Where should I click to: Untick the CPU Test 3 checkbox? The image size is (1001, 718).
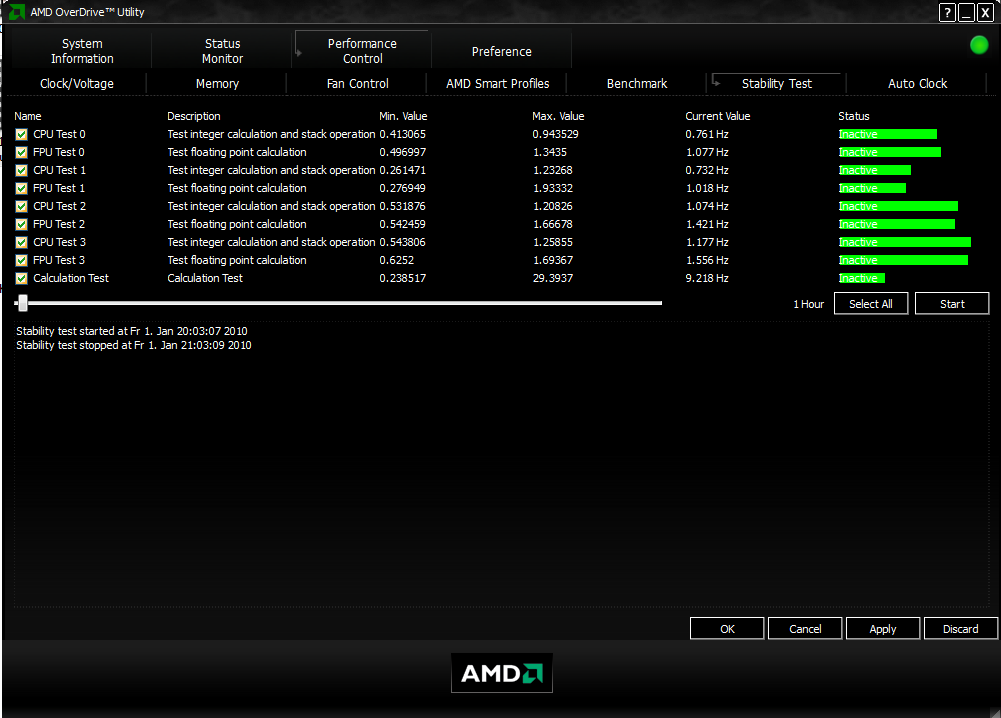tap(22, 243)
